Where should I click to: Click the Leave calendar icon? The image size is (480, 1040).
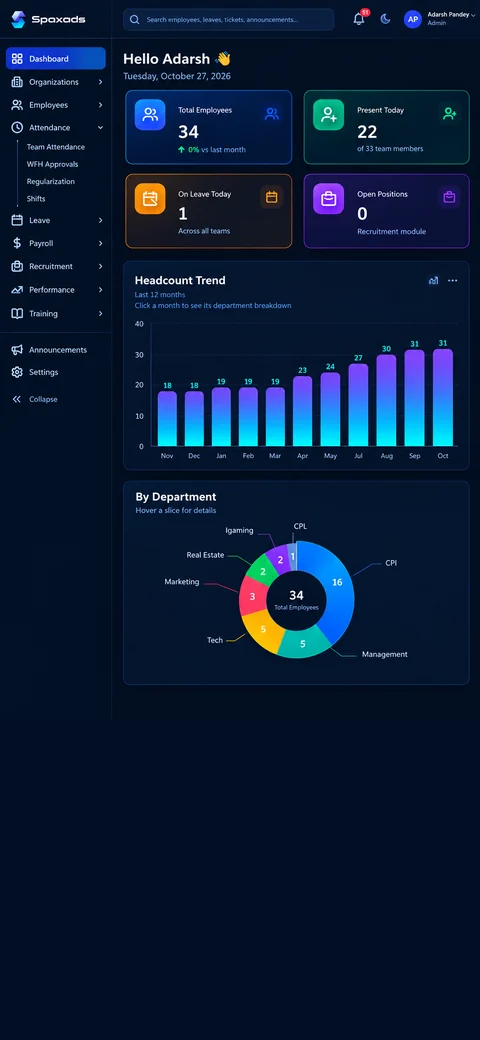click(17, 220)
